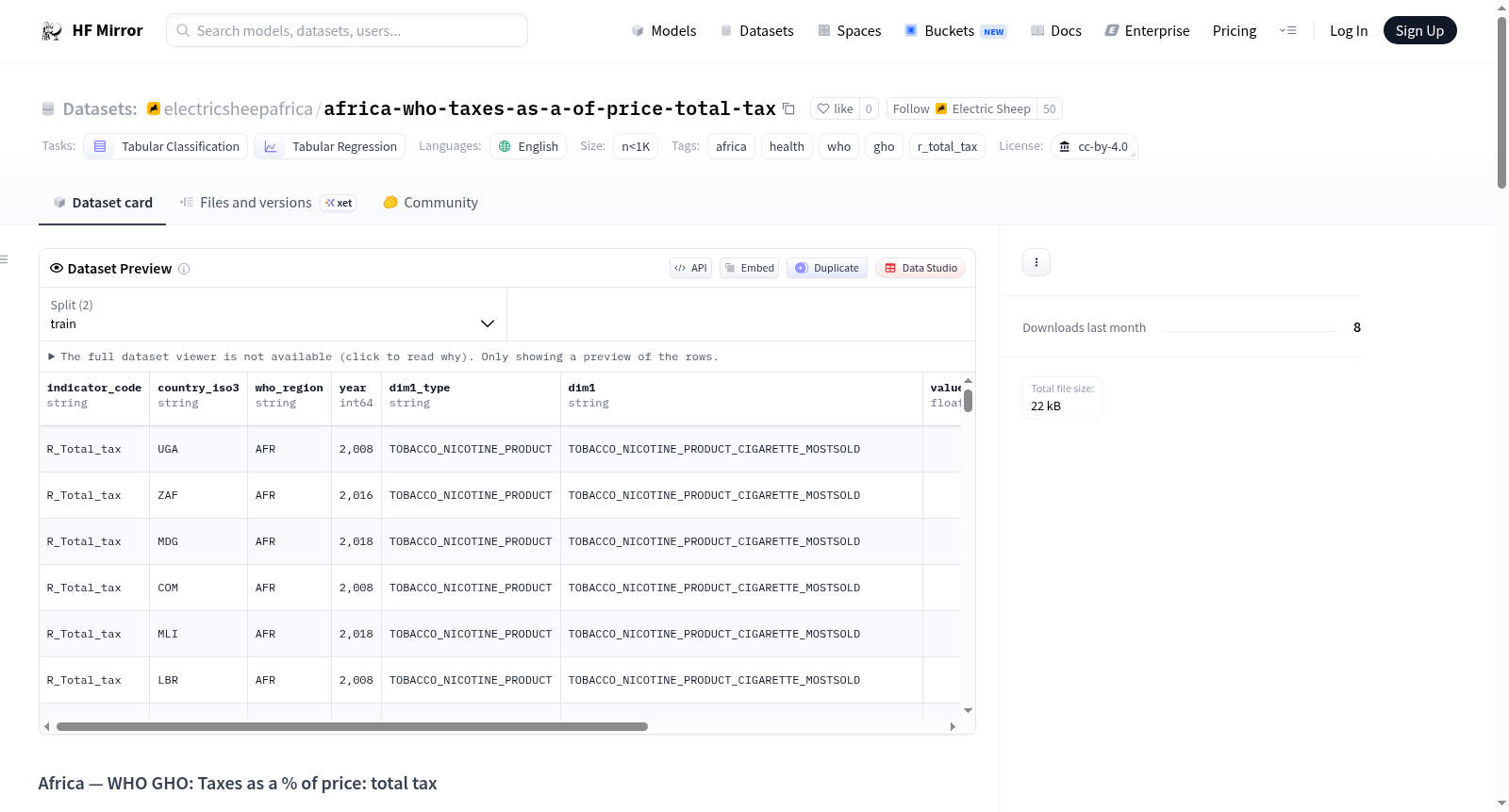1509x812 pixels.
Task: Click the health tag
Action: pyautogui.click(x=787, y=146)
